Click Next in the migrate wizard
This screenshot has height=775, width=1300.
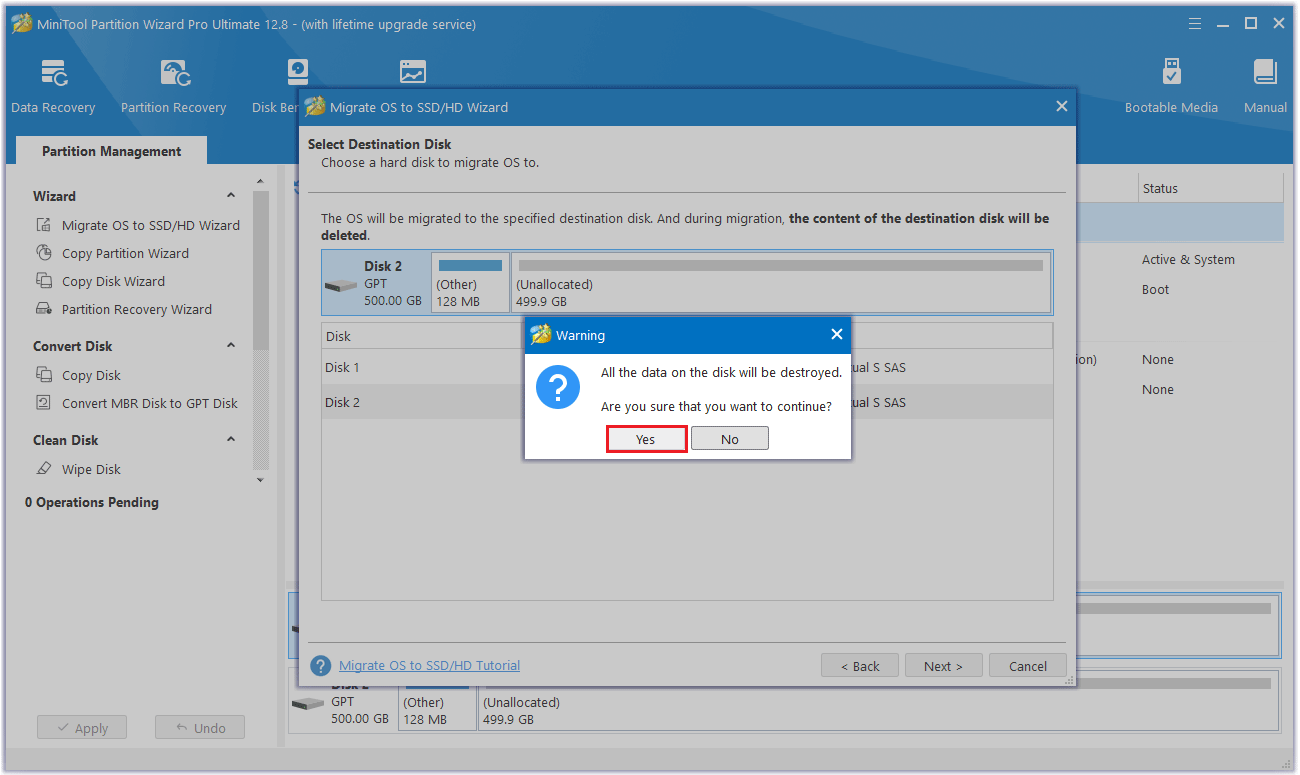[943, 666]
